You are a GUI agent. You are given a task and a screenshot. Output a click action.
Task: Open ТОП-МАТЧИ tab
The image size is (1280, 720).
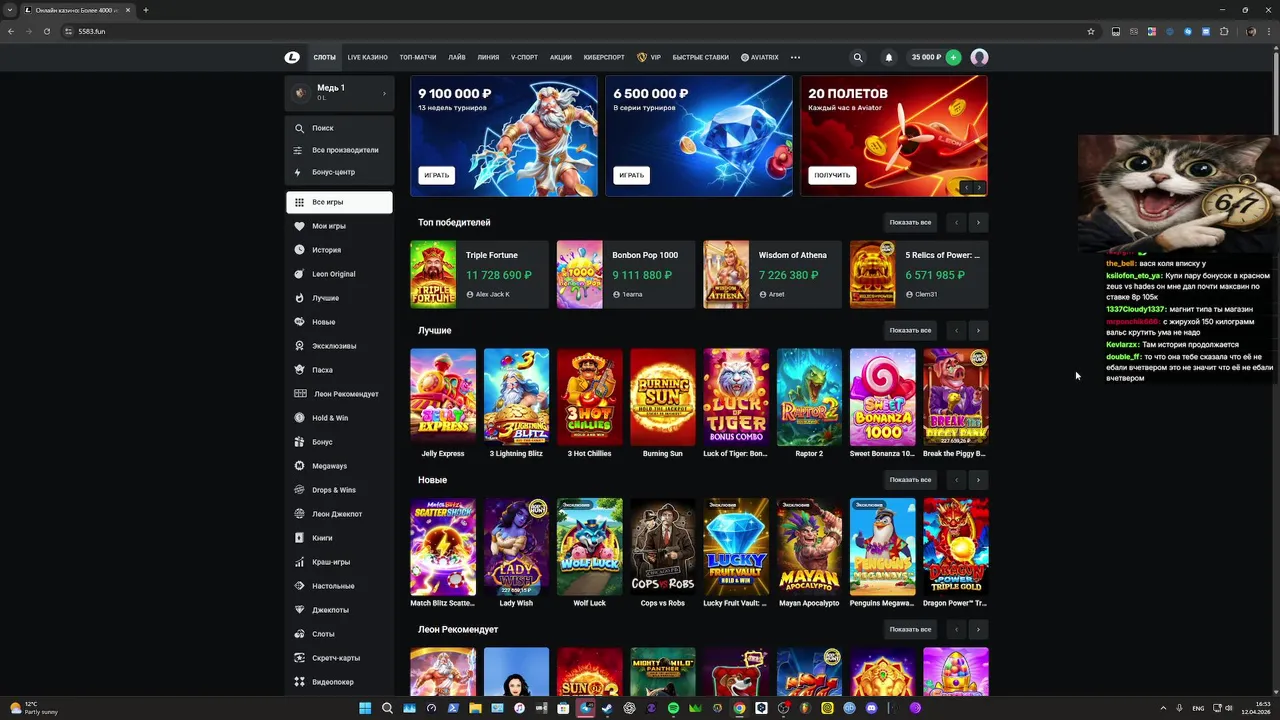tap(418, 57)
